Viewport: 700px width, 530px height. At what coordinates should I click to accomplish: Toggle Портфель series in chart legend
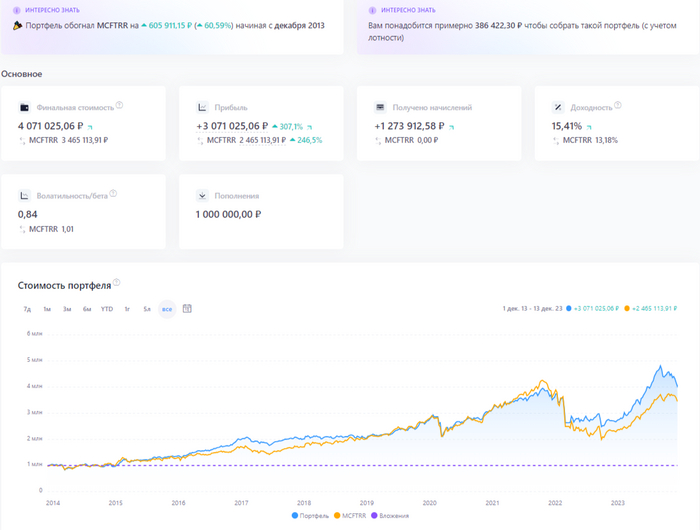coord(310,516)
